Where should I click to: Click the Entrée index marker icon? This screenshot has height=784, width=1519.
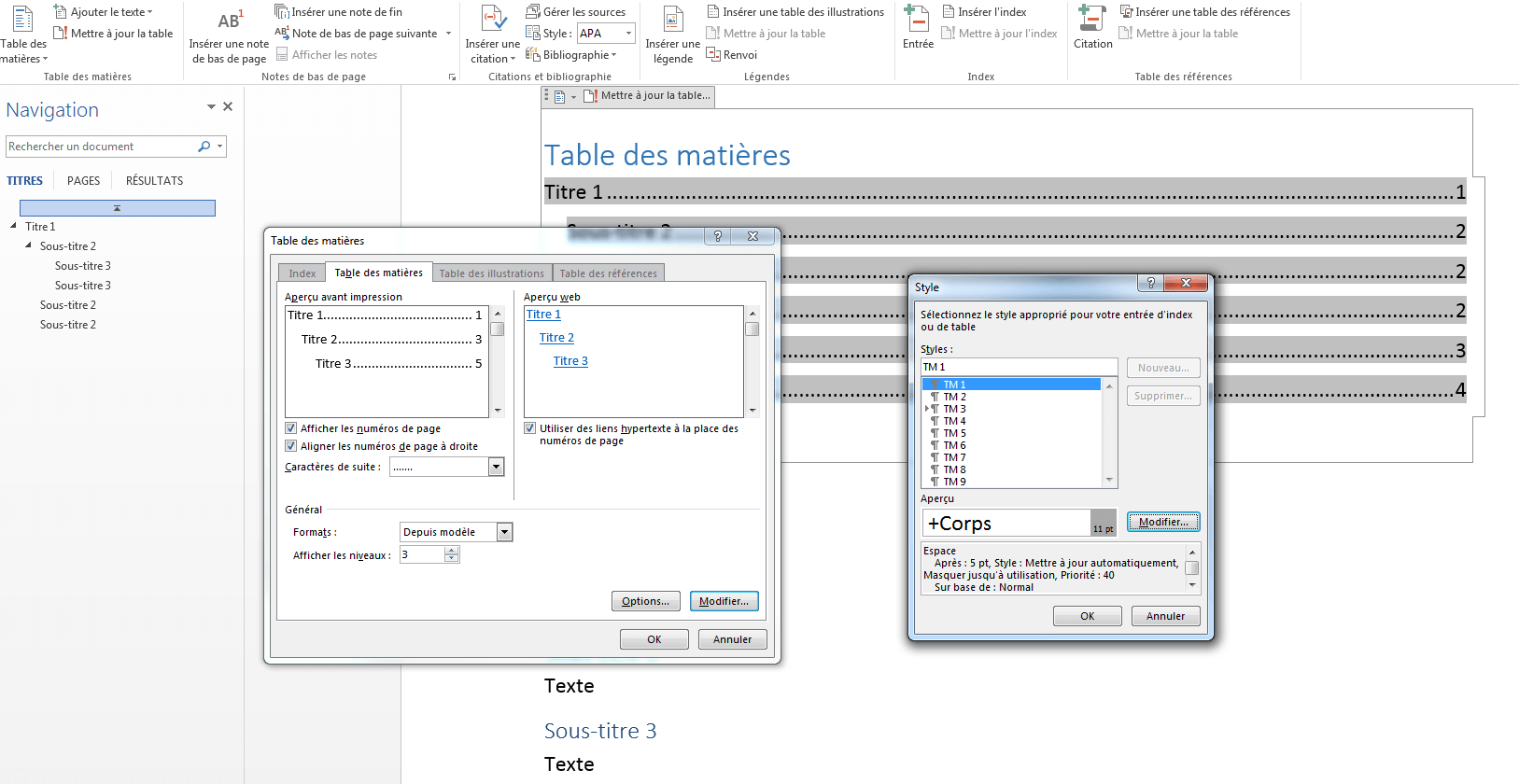click(x=917, y=18)
